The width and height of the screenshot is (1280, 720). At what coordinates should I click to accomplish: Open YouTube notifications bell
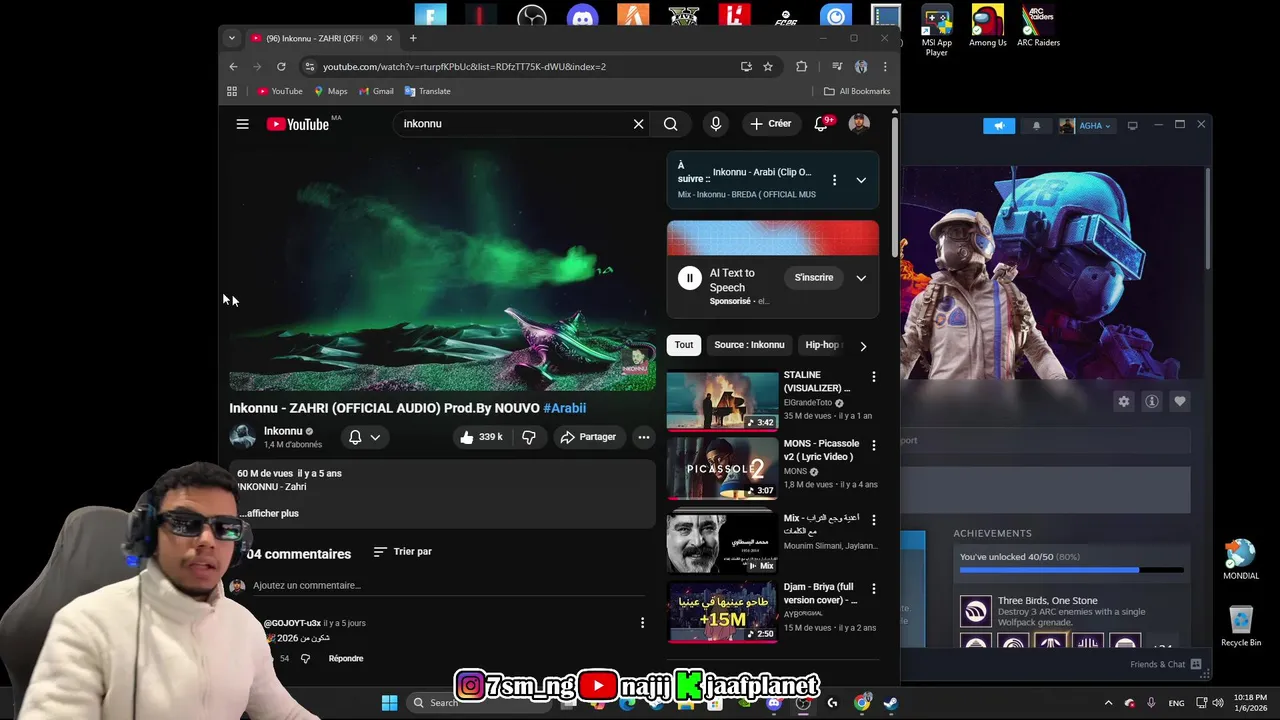(x=821, y=124)
